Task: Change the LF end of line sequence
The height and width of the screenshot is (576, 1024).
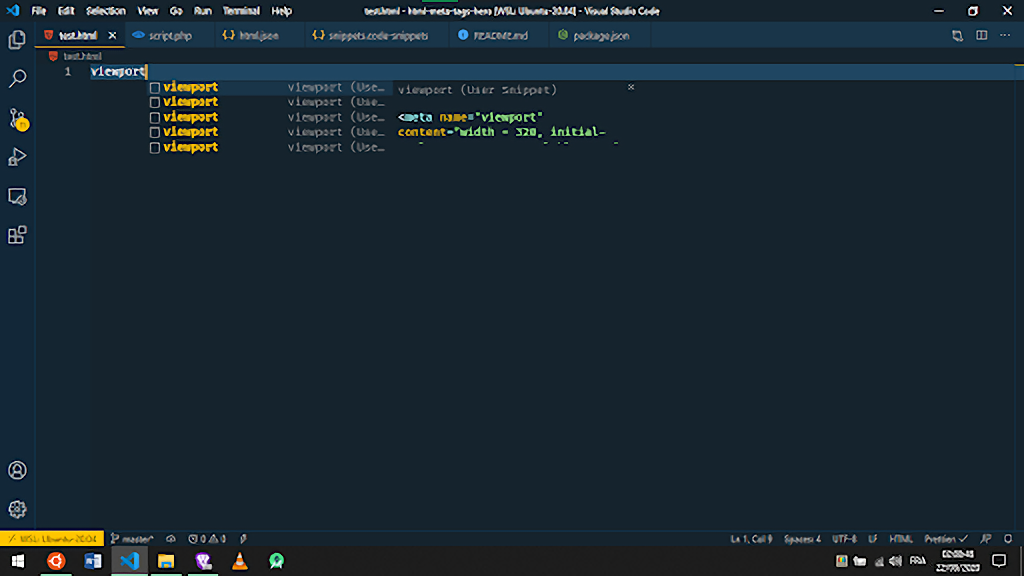Action: point(872,539)
